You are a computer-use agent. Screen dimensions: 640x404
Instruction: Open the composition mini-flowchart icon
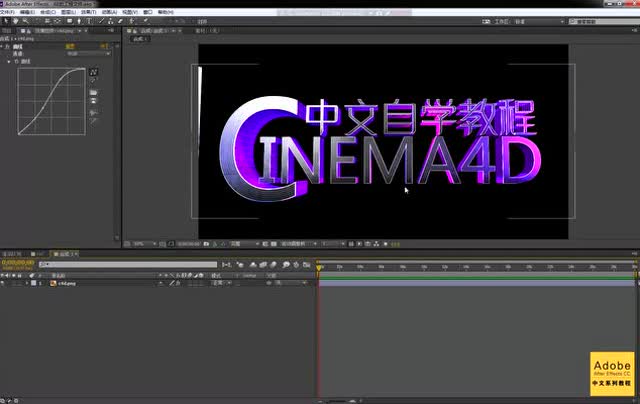point(227,265)
